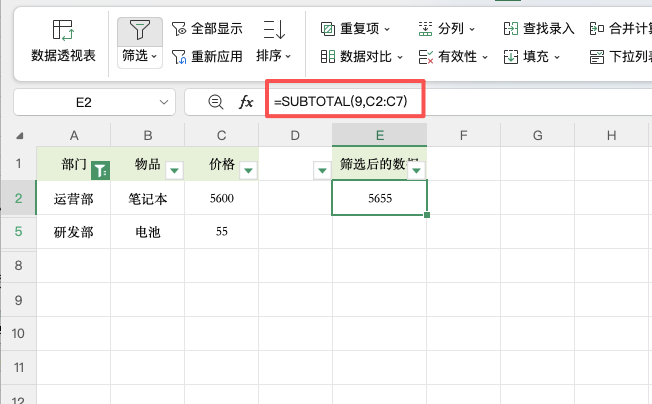
Task: Click cell containing 运营部
Action: click(74, 198)
